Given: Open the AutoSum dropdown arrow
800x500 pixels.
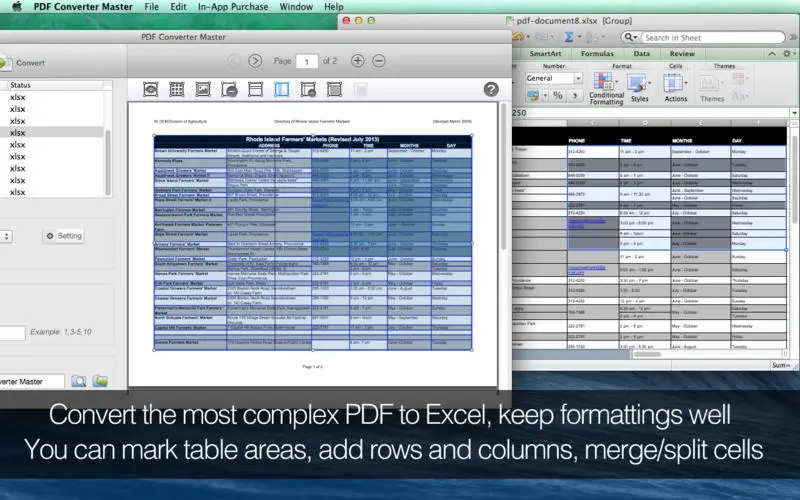Looking at the screenshot, I should tap(579, 37).
